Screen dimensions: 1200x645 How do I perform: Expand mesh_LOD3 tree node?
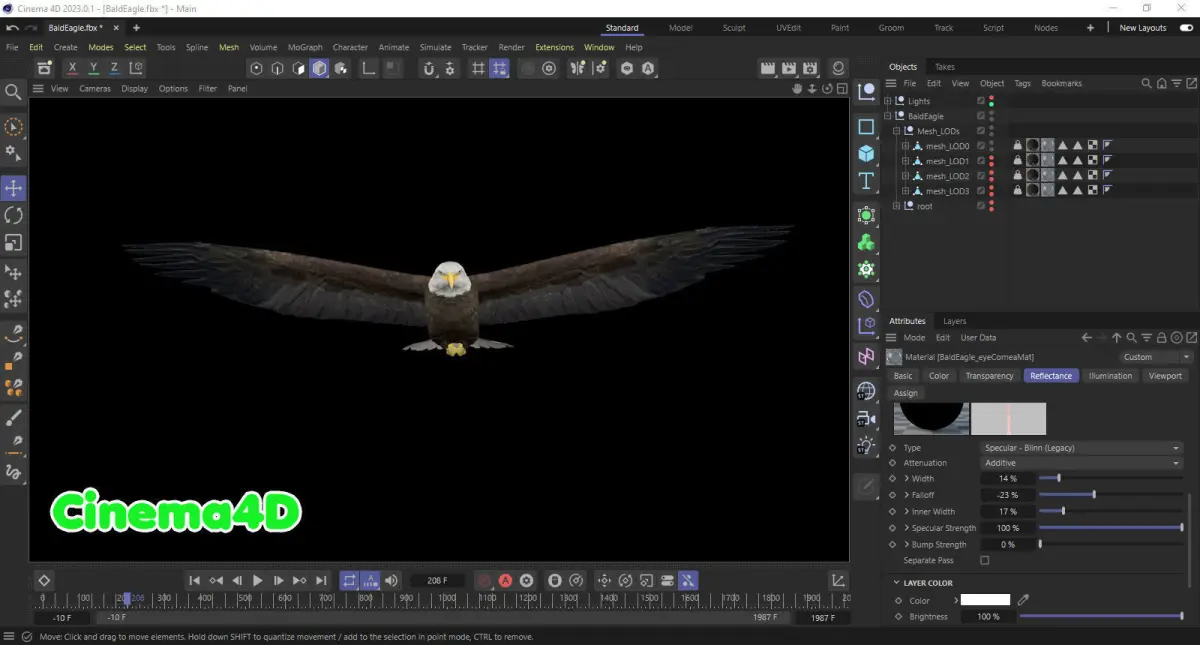(x=906, y=191)
